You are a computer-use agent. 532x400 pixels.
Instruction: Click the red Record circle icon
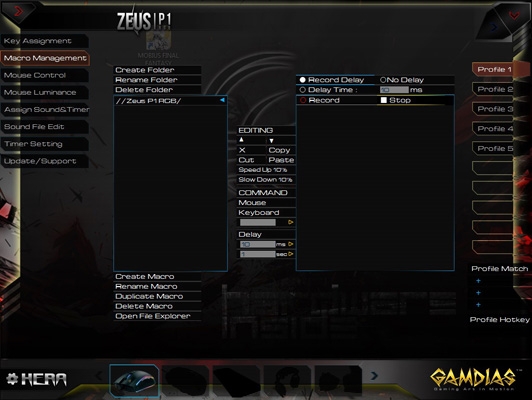point(303,100)
